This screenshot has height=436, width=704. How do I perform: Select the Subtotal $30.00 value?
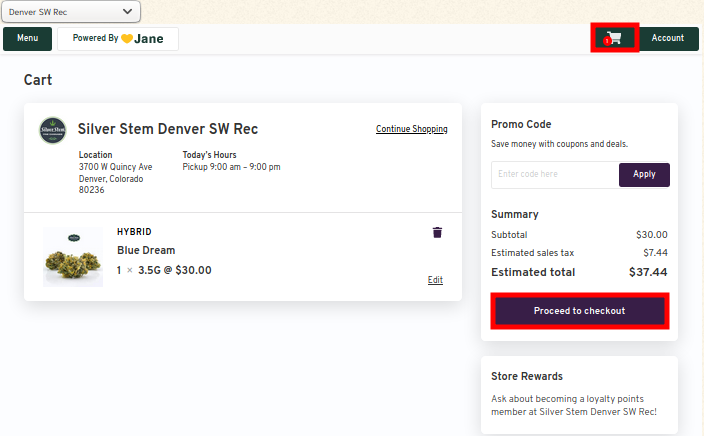coord(651,235)
